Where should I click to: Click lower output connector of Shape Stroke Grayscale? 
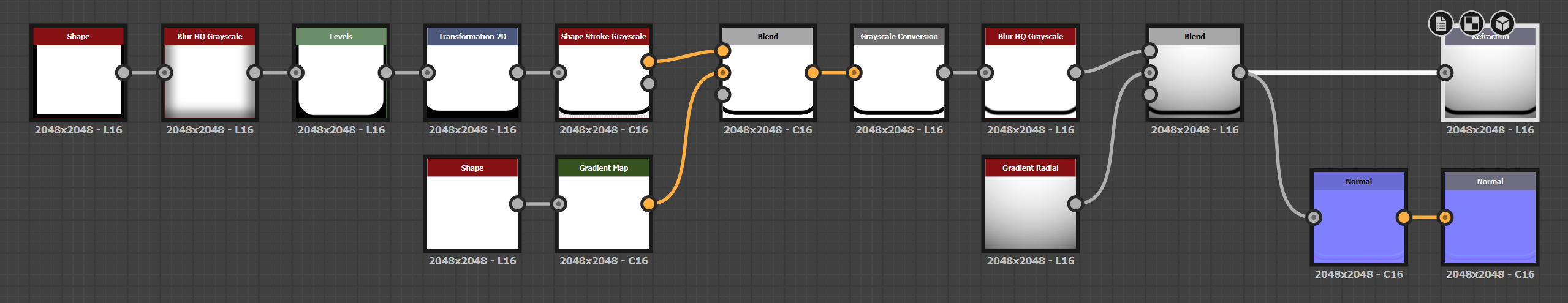(x=648, y=84)
